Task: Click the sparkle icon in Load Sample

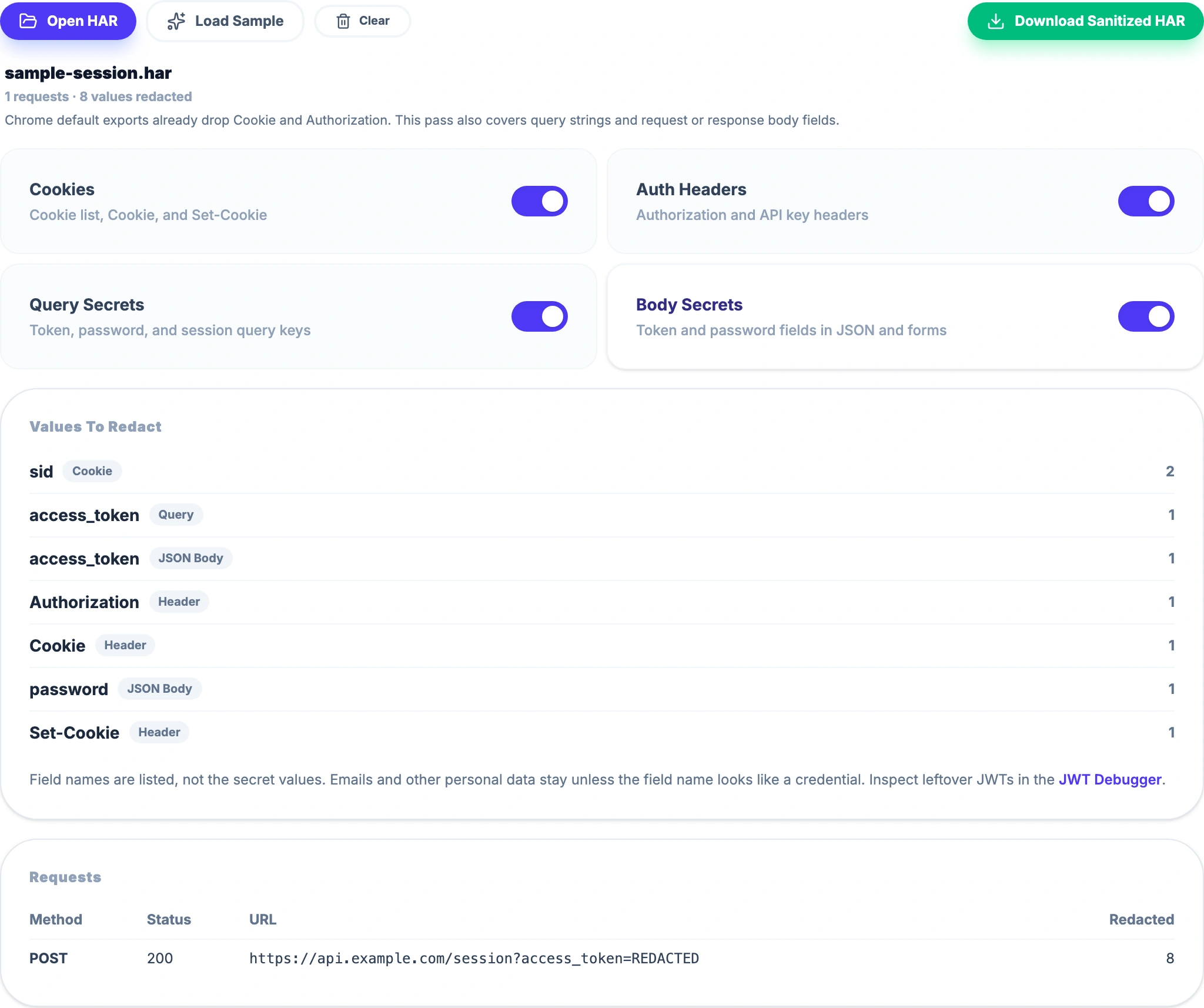Action: [x=176, y=21]
